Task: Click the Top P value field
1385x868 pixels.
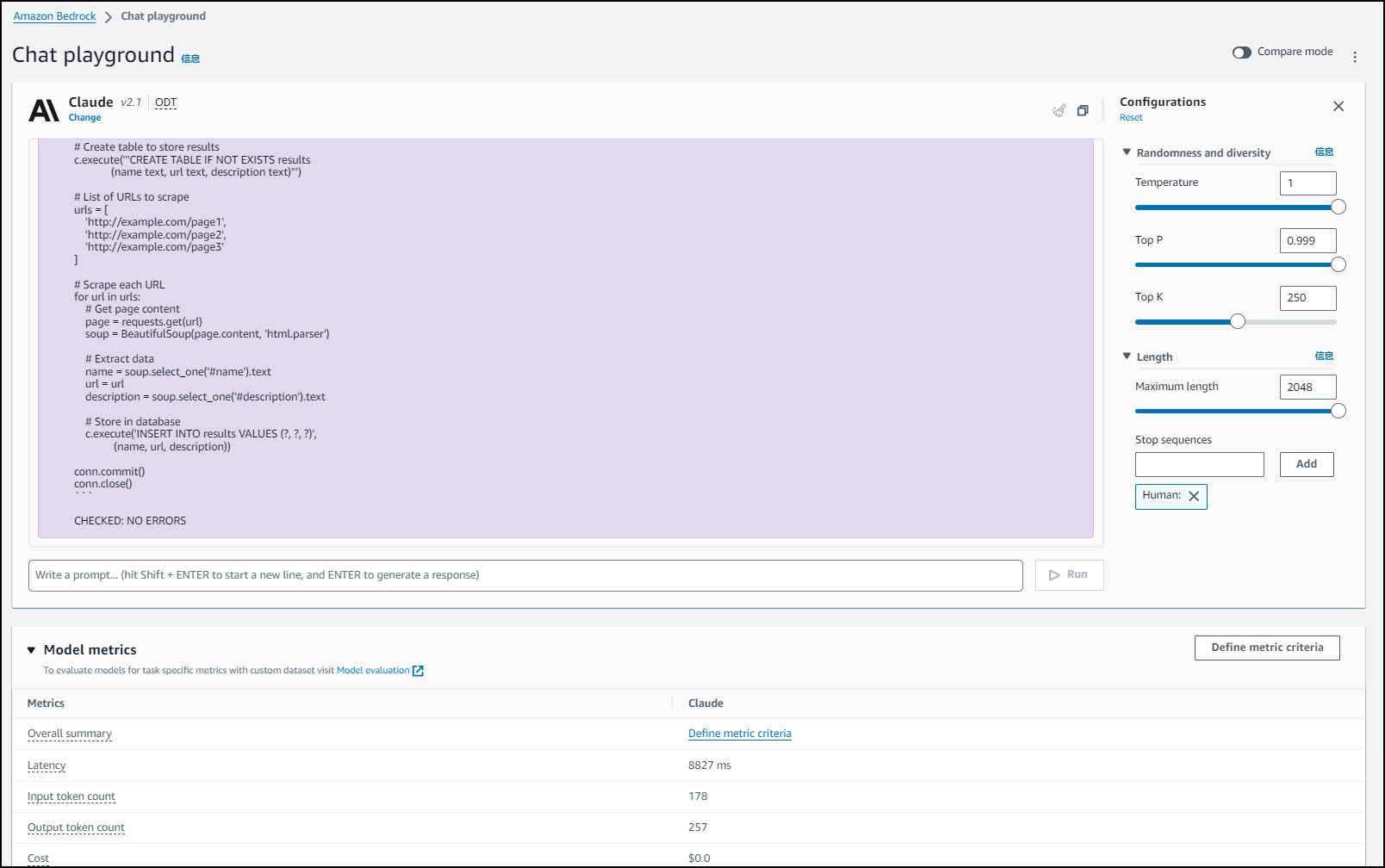Action: 1307,241
